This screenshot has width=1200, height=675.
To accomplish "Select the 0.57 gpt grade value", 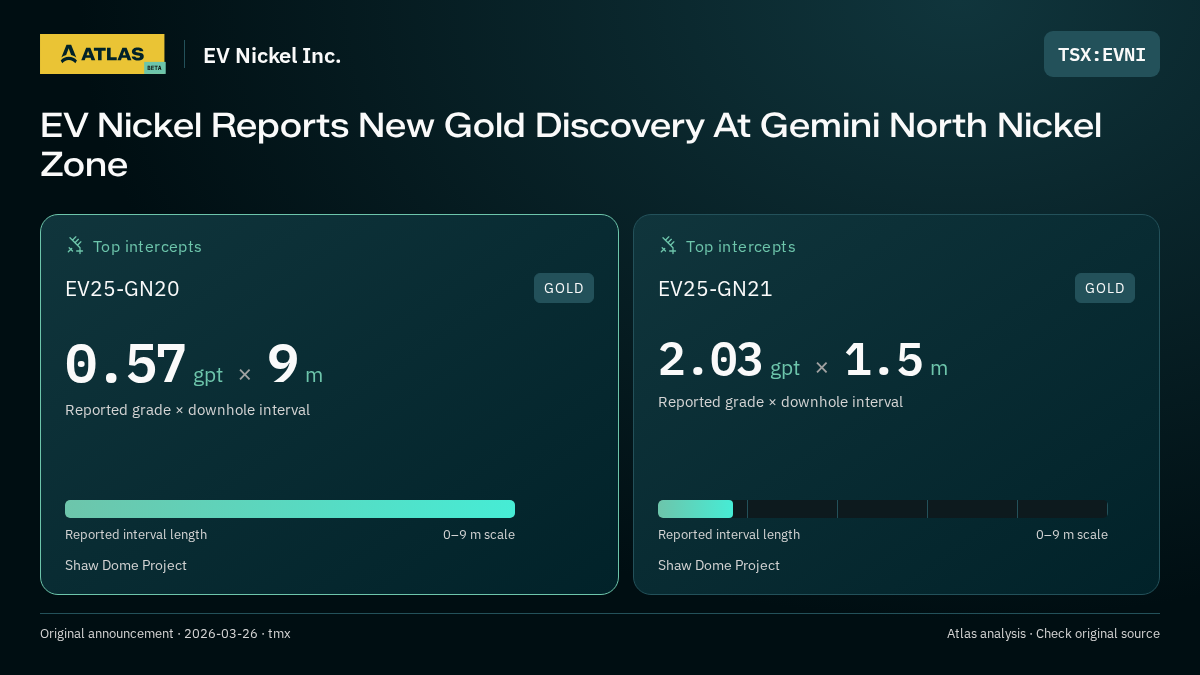I will tap(144, 365).
